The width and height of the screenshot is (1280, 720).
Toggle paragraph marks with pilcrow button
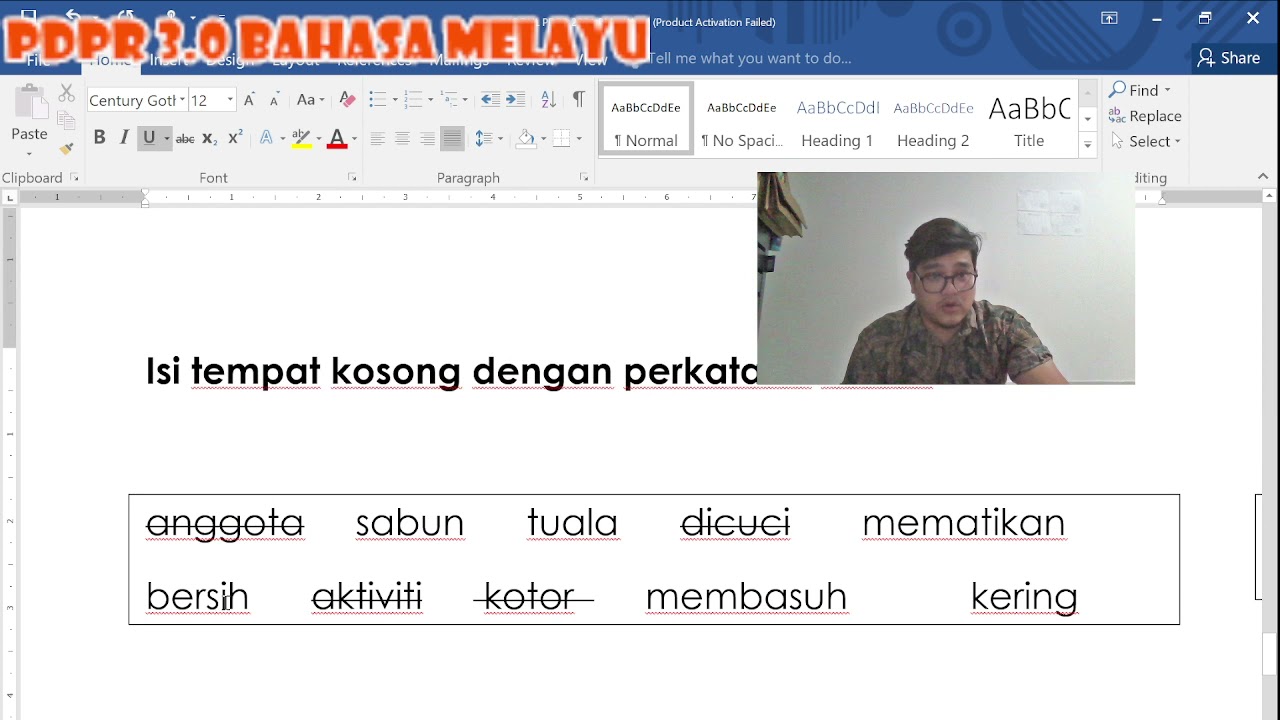point(578,100)
